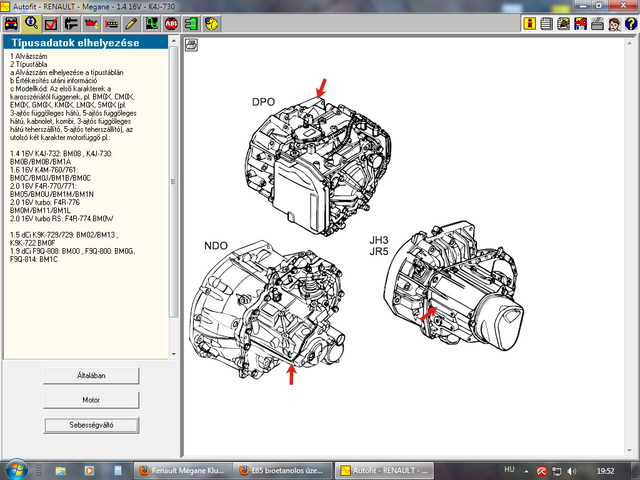The height and width of the screenshot is (480, 640).
Task: Click the 'Típusadatok elhelyezése' panel heading
Action: 75,42
